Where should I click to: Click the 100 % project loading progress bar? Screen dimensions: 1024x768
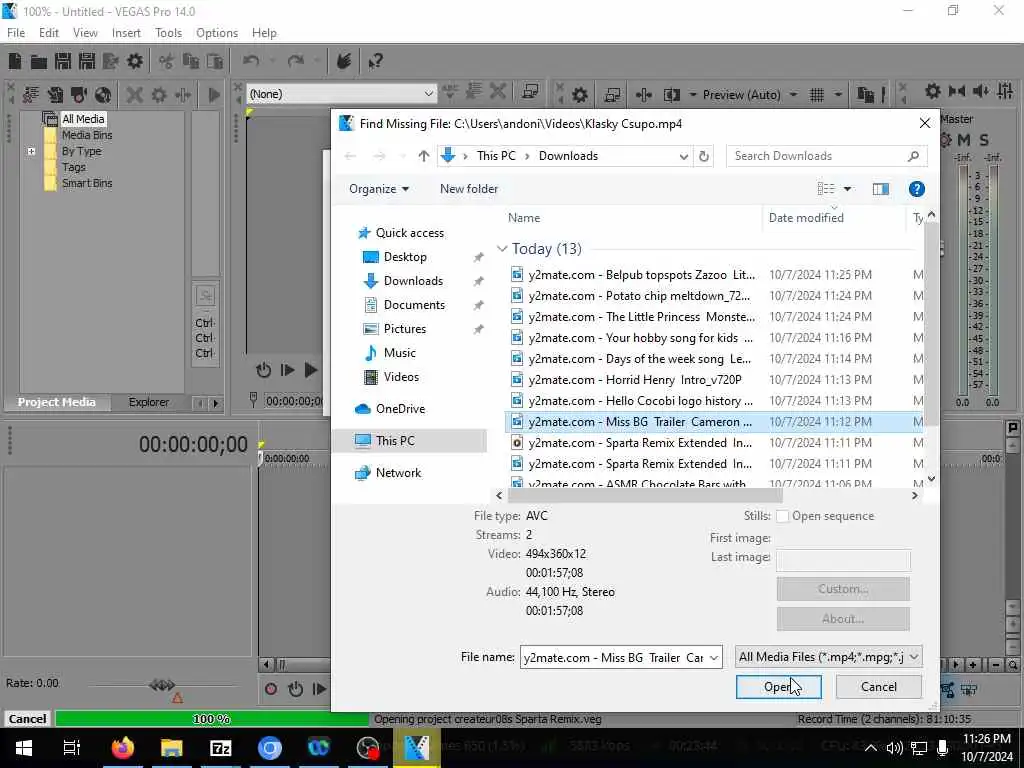212,719
